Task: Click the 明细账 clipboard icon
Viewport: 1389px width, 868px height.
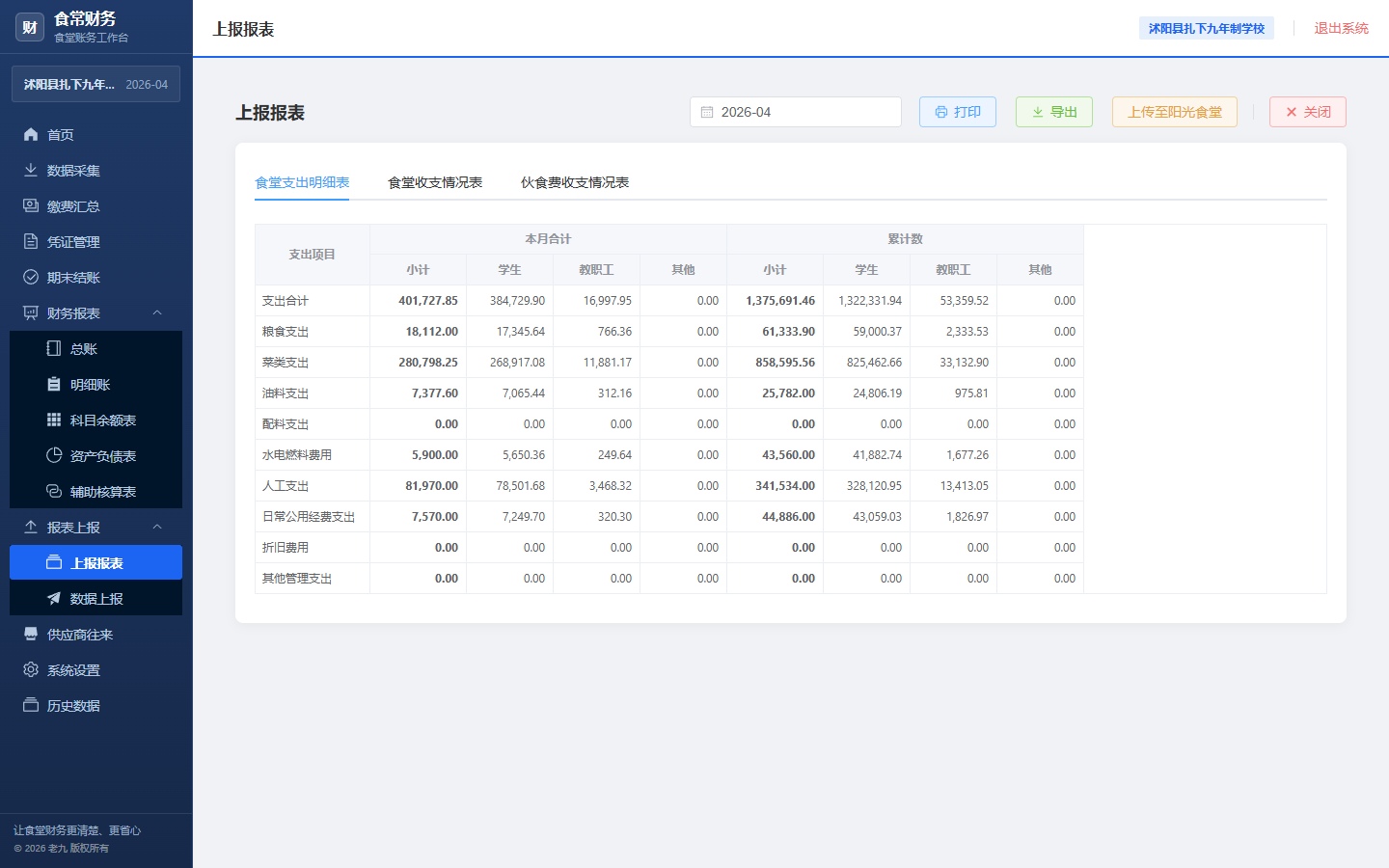Action: pyautogui.click(x=54, y=384)
